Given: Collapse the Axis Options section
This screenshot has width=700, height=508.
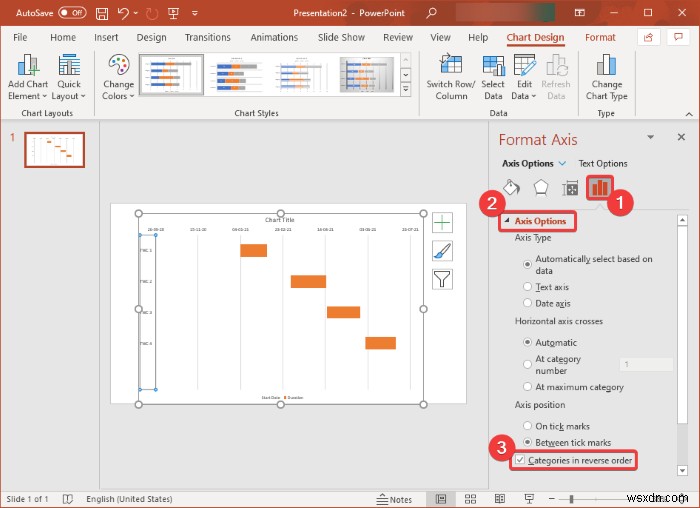Looking at the screenshot, I should click(507, 221).
